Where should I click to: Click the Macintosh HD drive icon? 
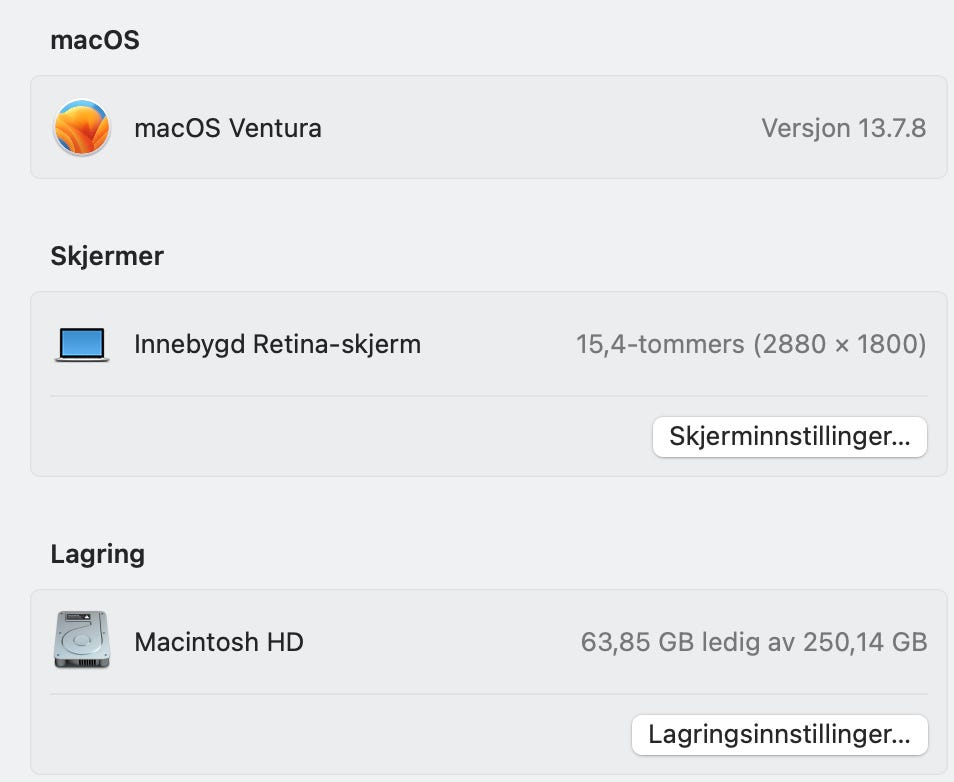[x=82, y=640]
